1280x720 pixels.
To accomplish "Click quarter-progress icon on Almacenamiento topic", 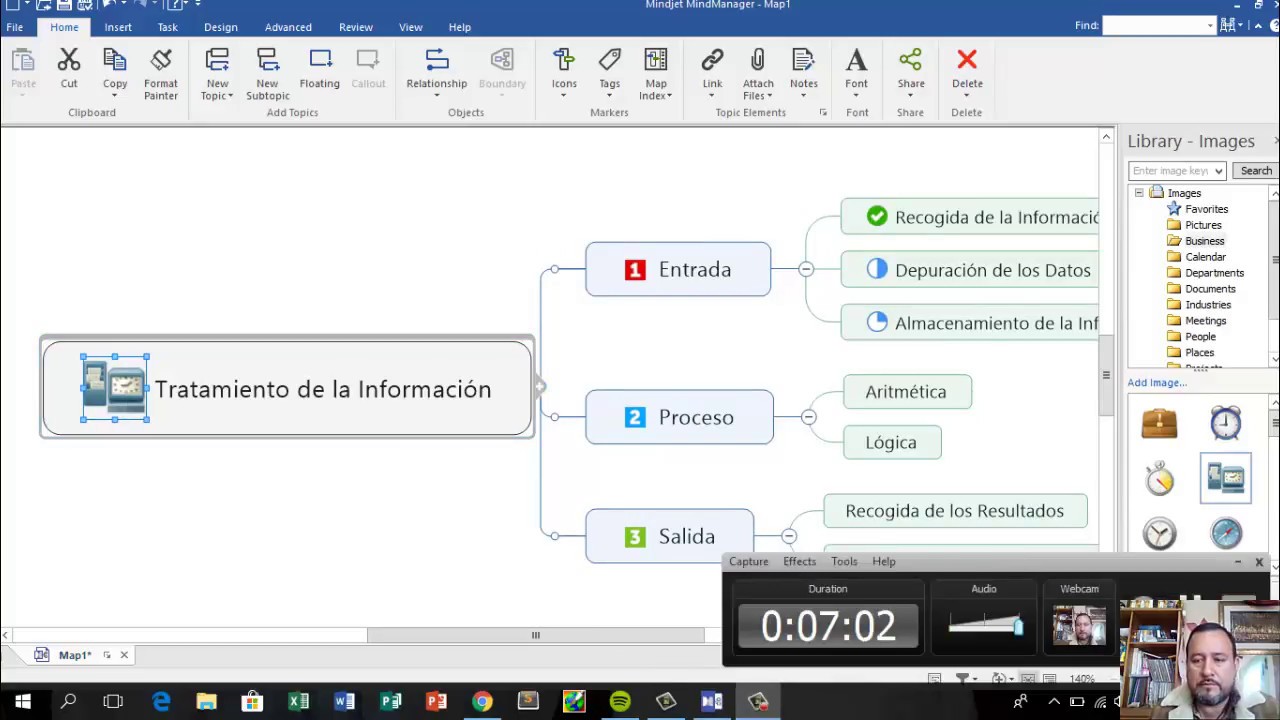I will tap(877, 322).
